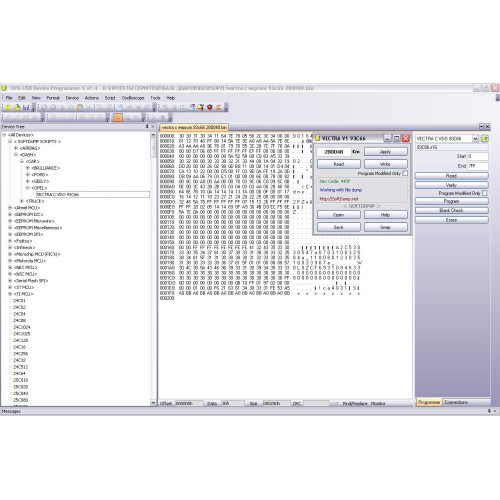Click the Blank Check button
500x500 pixels.
point(451,210)
